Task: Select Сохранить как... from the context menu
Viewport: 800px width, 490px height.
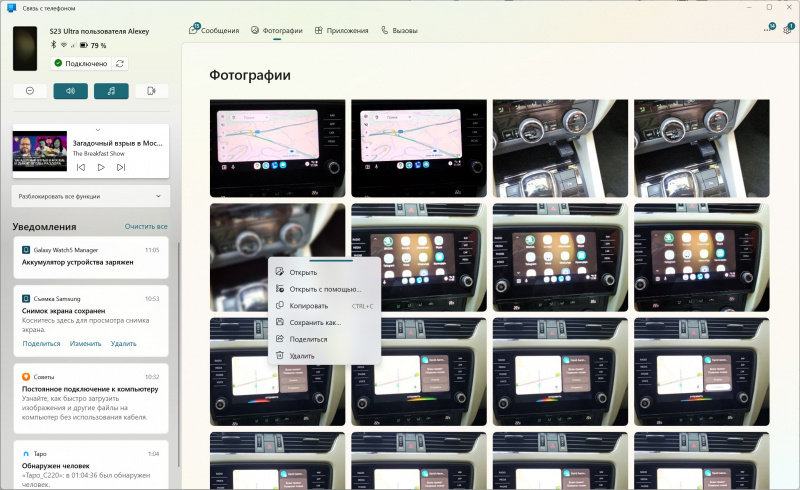Action: coord(315,322)
